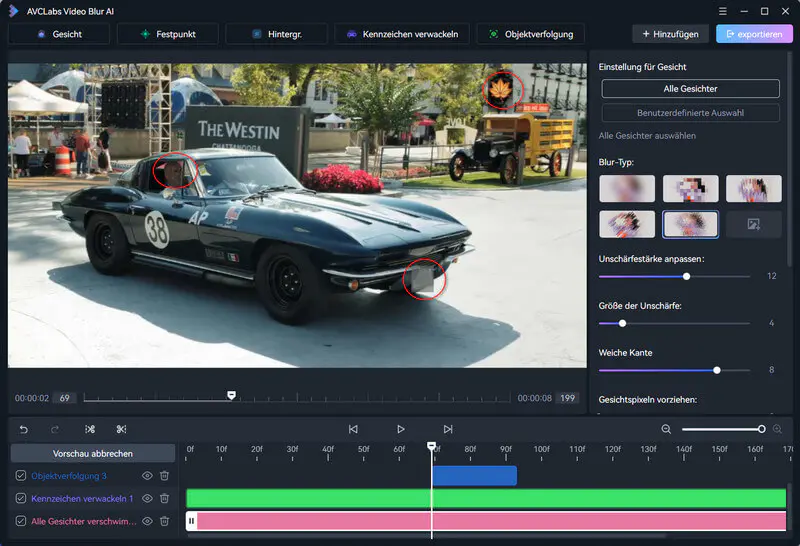
Task: Jump to next frame
Action: coord(447,429)
